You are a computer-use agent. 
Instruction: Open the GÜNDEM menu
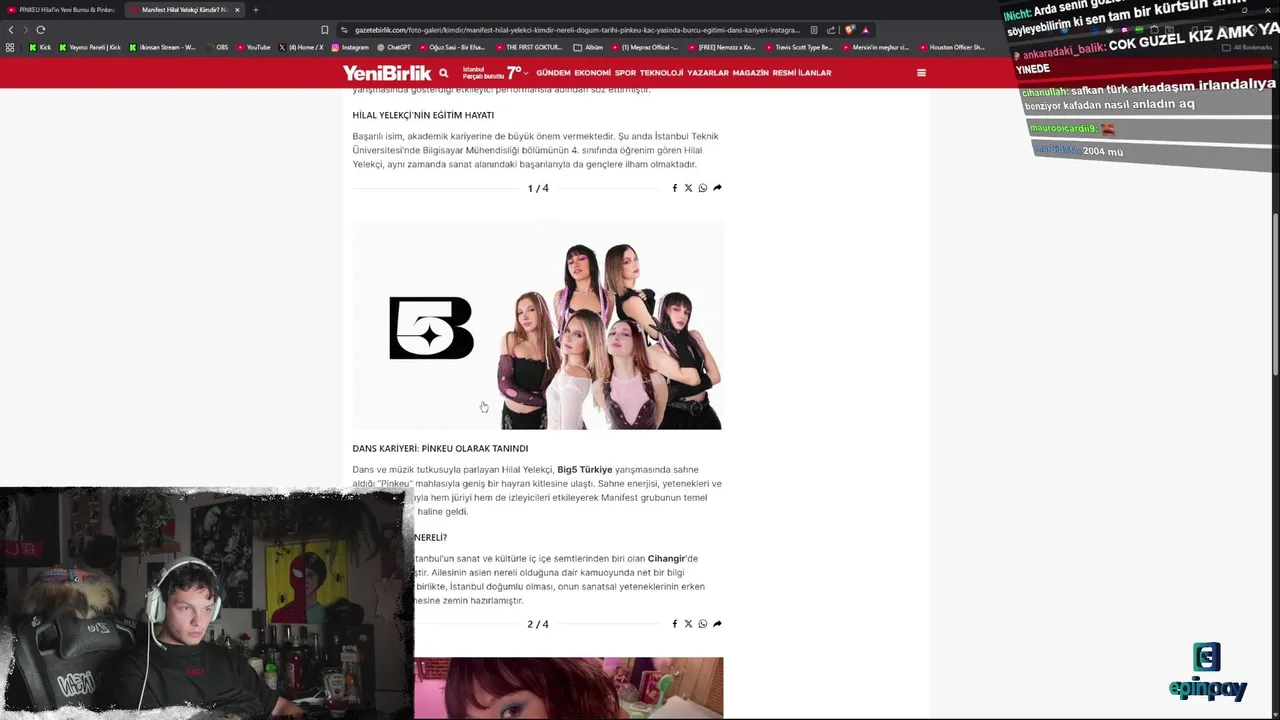tap(553, 73)
